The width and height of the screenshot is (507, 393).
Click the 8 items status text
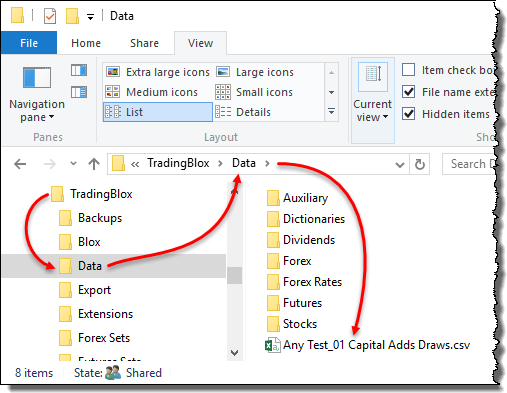(34, 373)
